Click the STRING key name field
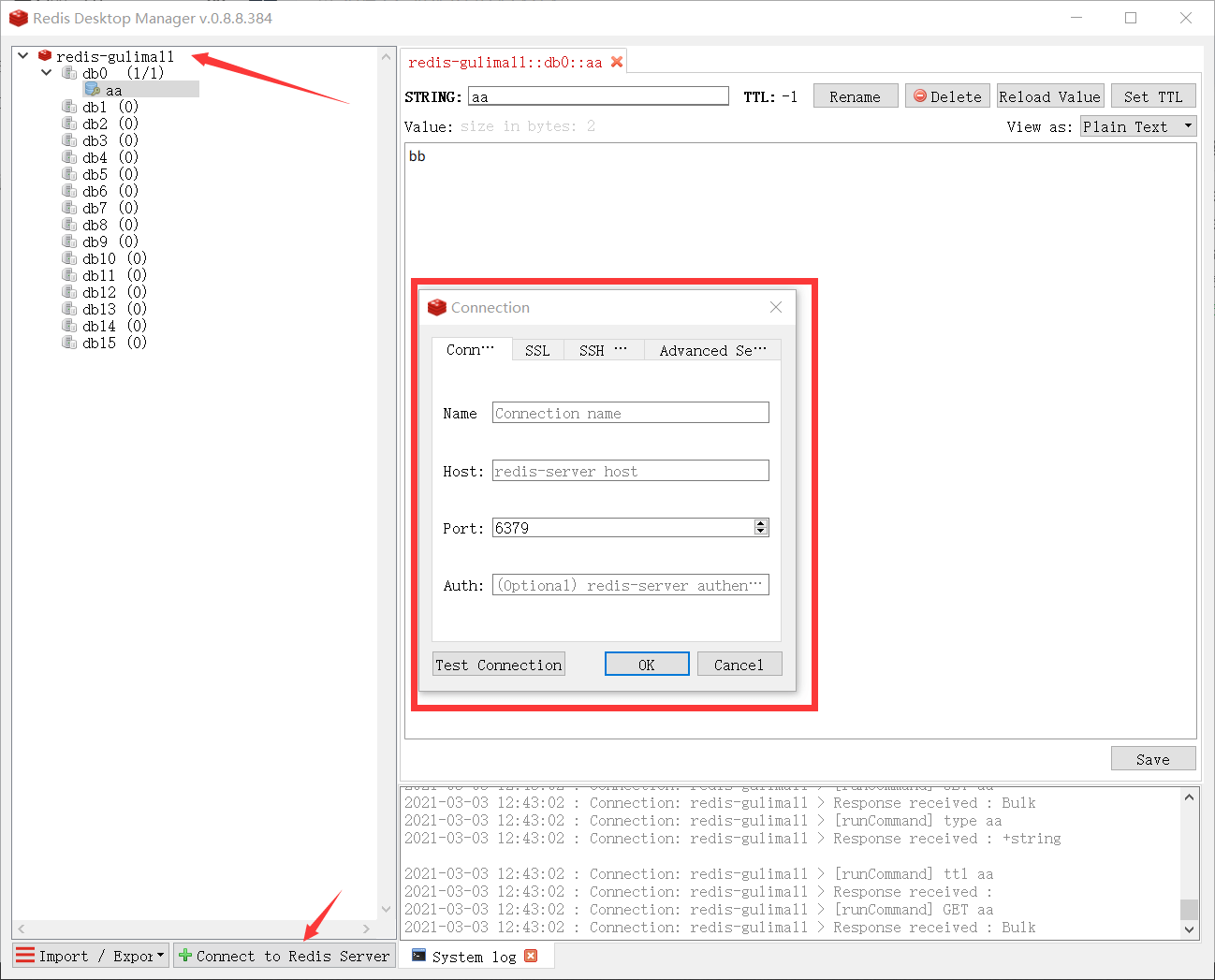The width and height of the screenshot is (1215, 980). tap(599, 96)
